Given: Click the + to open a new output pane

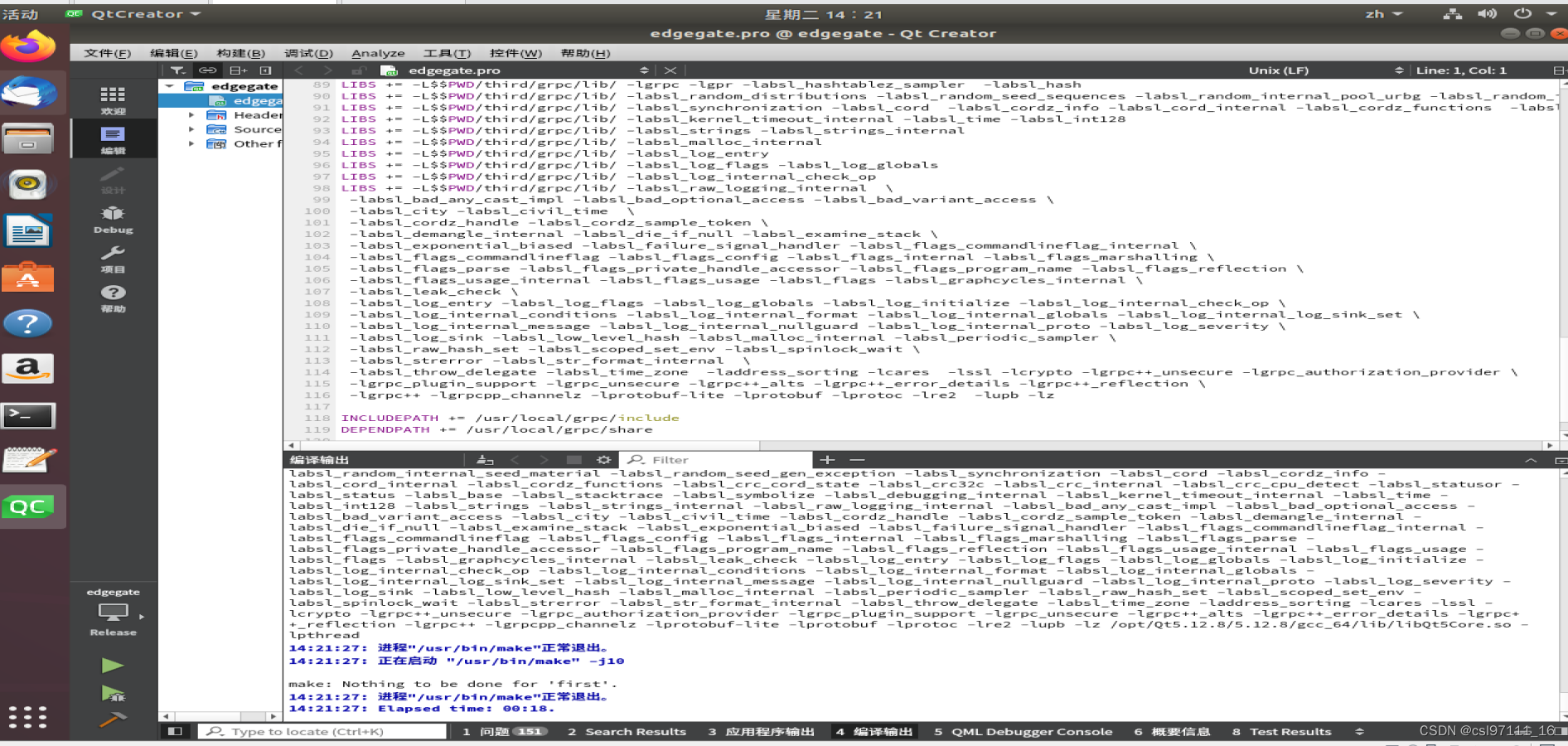Looking at the screenshot, I should (x=825, y=460).
